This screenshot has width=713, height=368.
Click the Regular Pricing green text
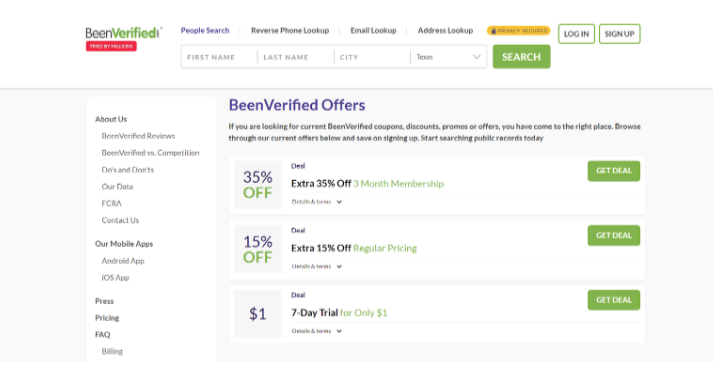pos(385,248)
